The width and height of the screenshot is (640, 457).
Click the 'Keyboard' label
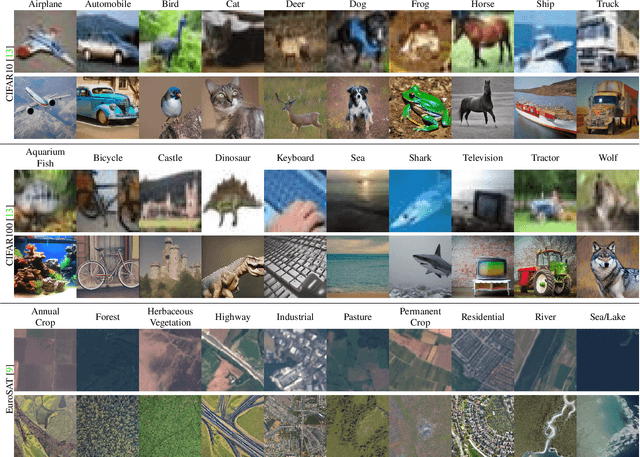coord(295,158)
